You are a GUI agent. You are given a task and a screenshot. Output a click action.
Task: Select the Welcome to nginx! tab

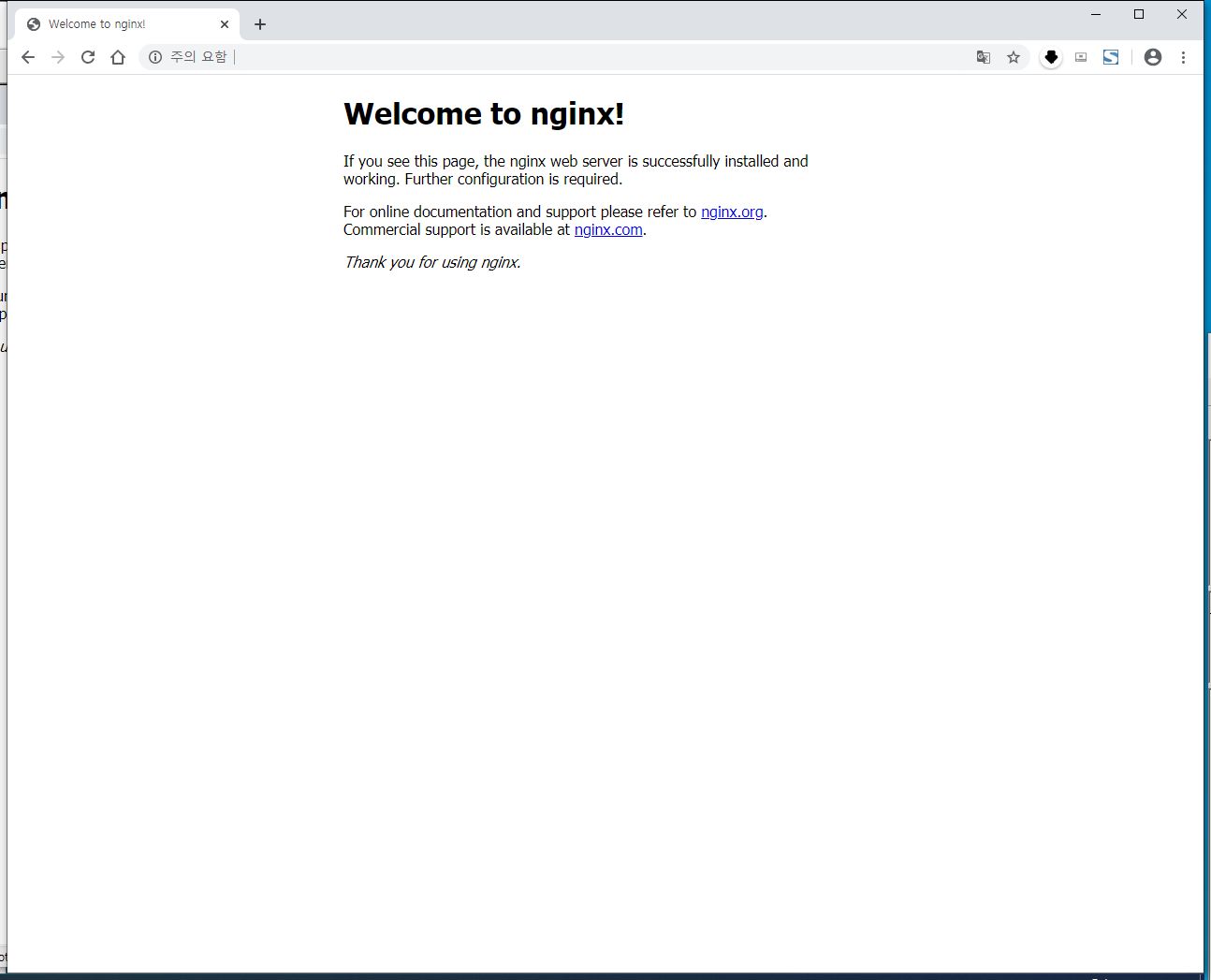(127, 24)
